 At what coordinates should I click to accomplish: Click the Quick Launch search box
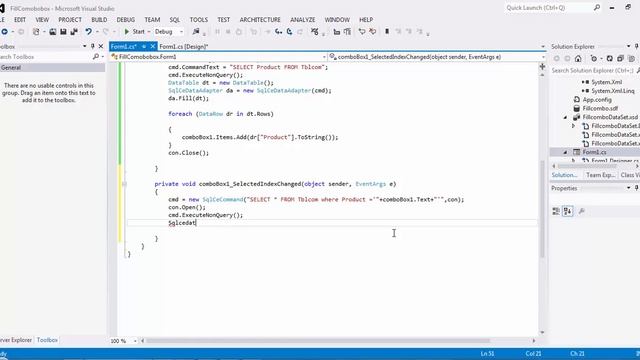tap(553, 8)
